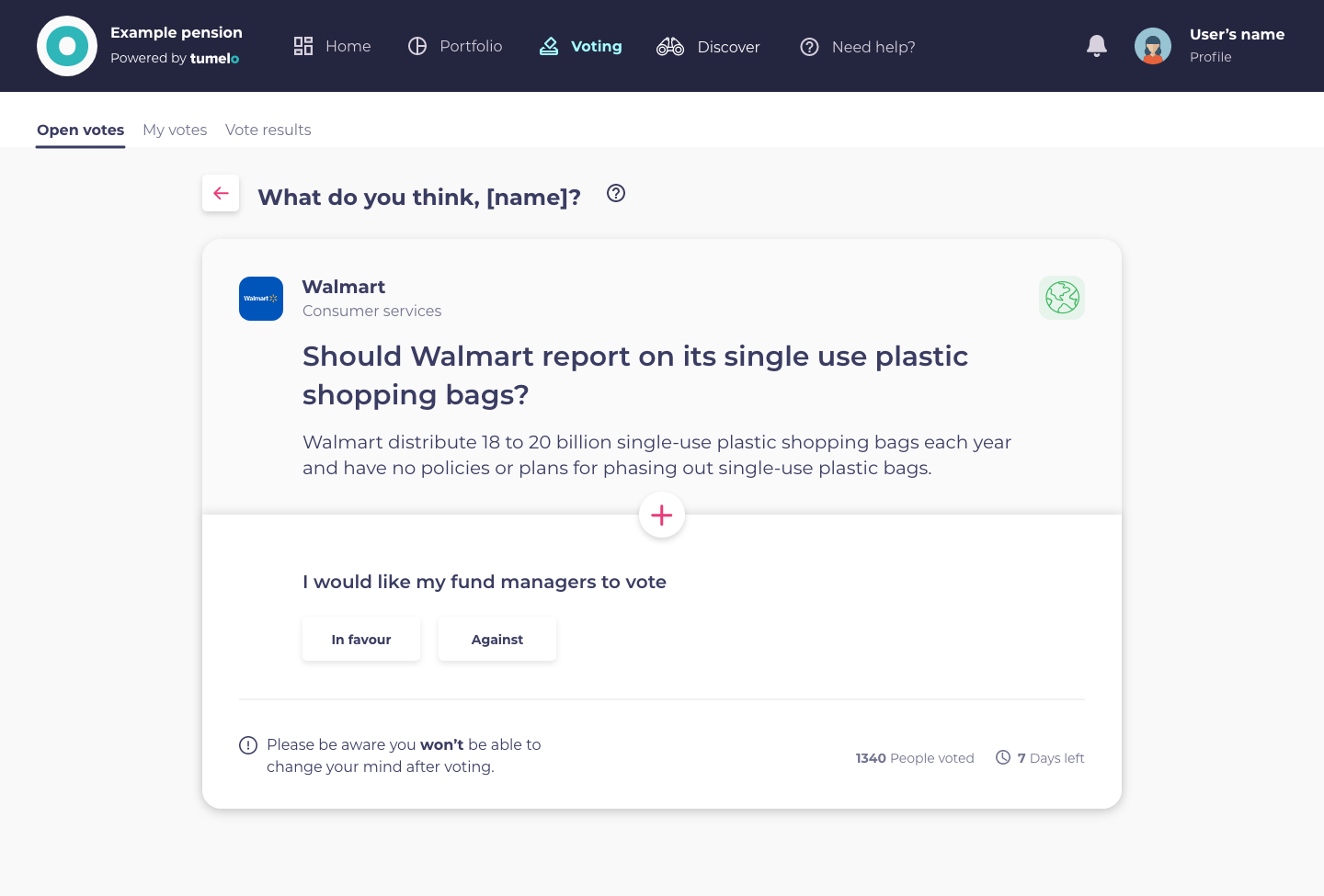Vote In favour
The width and height of the screenshot is (1324, 896).
point(361,639)
